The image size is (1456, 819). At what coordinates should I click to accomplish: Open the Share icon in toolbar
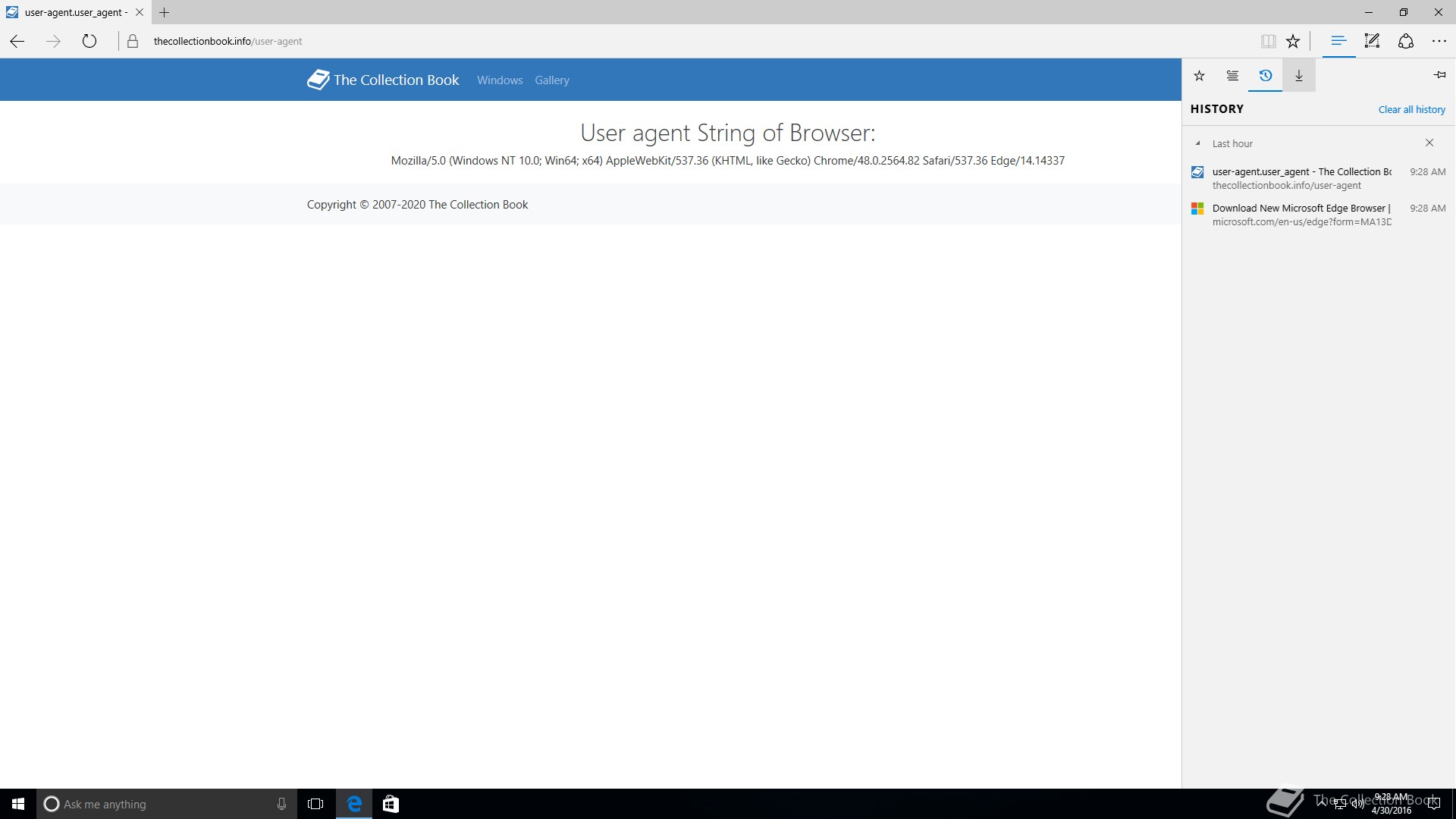pos(1406,41)
